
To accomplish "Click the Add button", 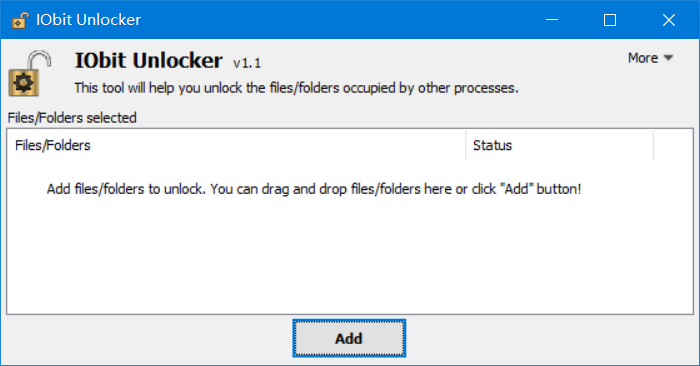I will [x=349, y=338].
